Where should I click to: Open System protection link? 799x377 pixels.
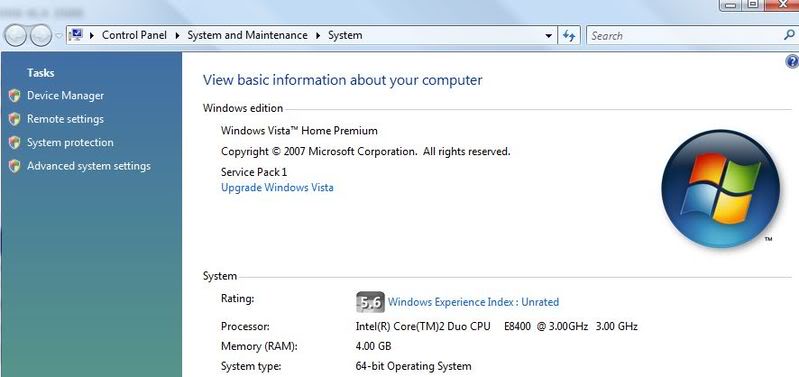(x=70, y=142)
